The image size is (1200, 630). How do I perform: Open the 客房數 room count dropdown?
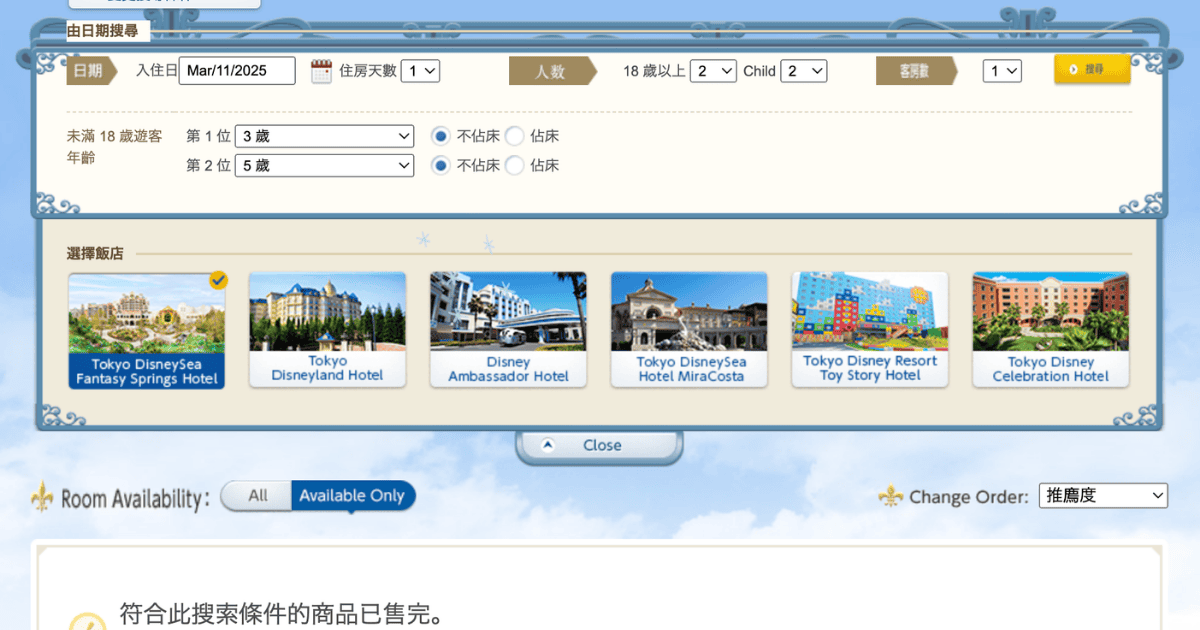pos(1002,71)
